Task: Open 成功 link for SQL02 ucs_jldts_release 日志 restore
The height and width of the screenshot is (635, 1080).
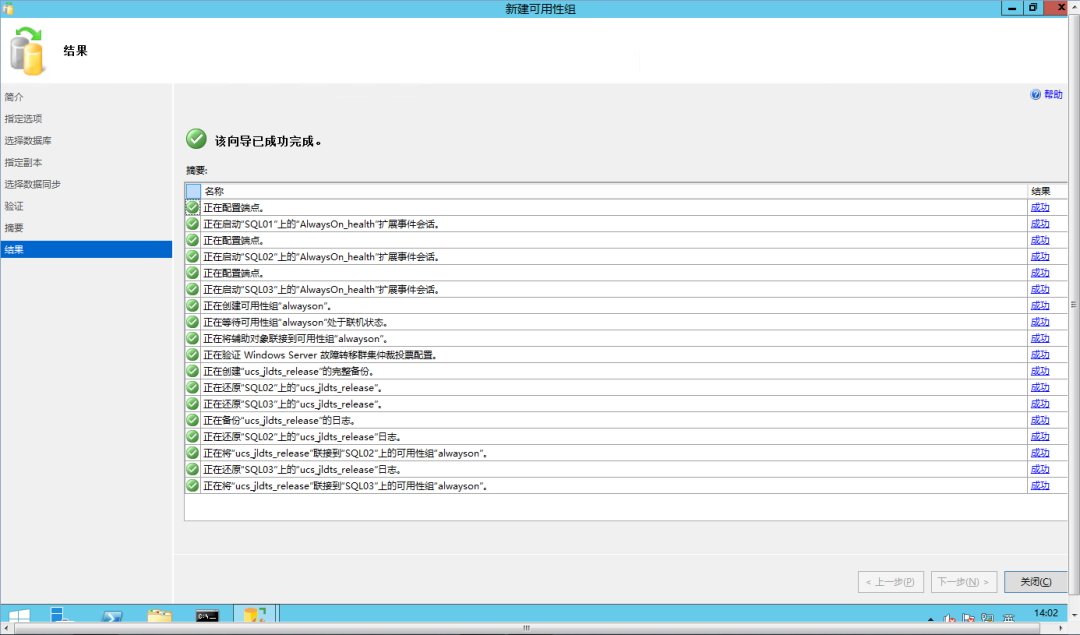Action: pos(1039,437)
